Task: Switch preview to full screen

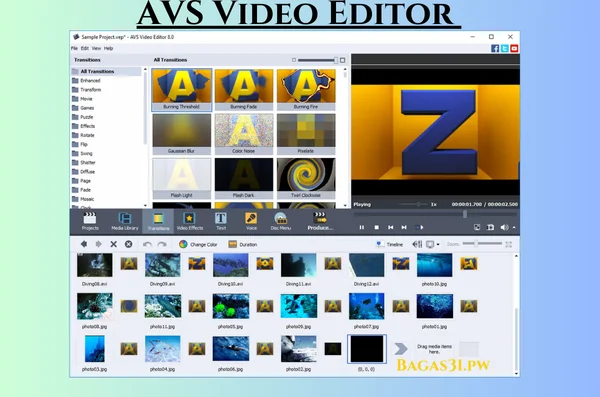Action: pyautogui.click(x=477, y=227)
